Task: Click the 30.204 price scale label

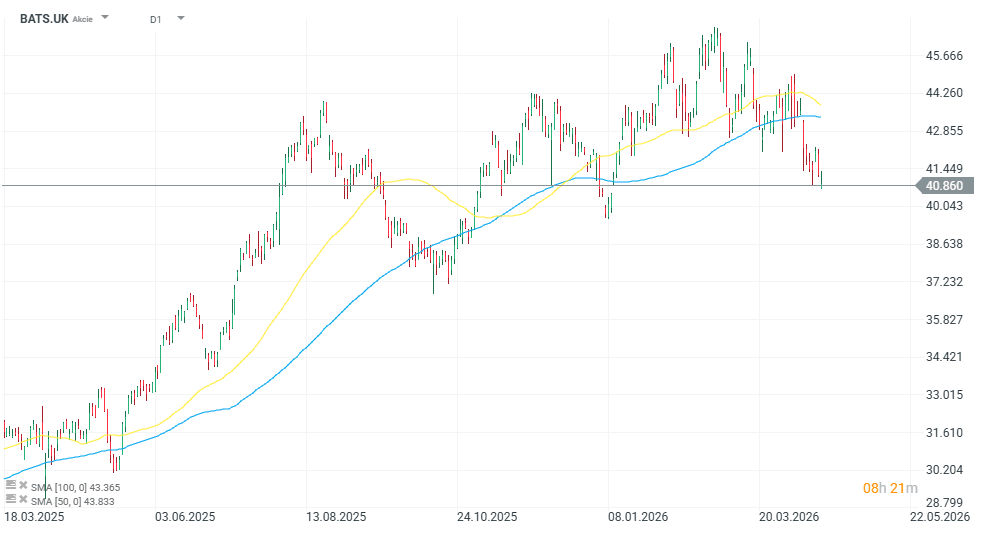Action: (x=945, y=469)
